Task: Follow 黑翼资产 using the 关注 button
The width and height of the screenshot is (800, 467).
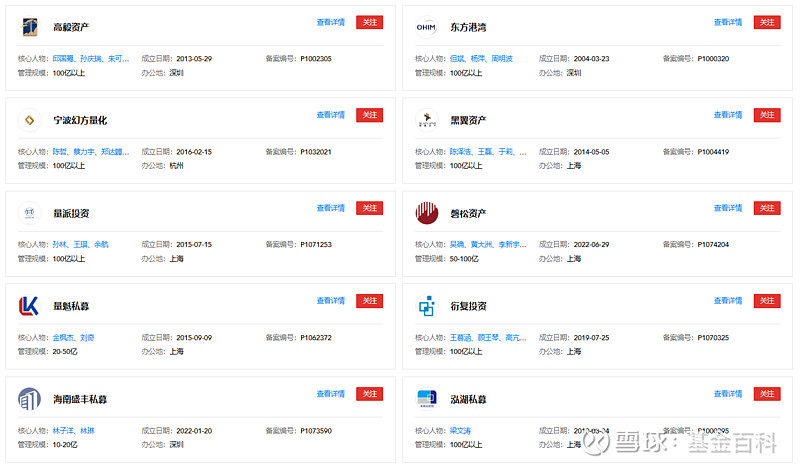Action: 767,115
